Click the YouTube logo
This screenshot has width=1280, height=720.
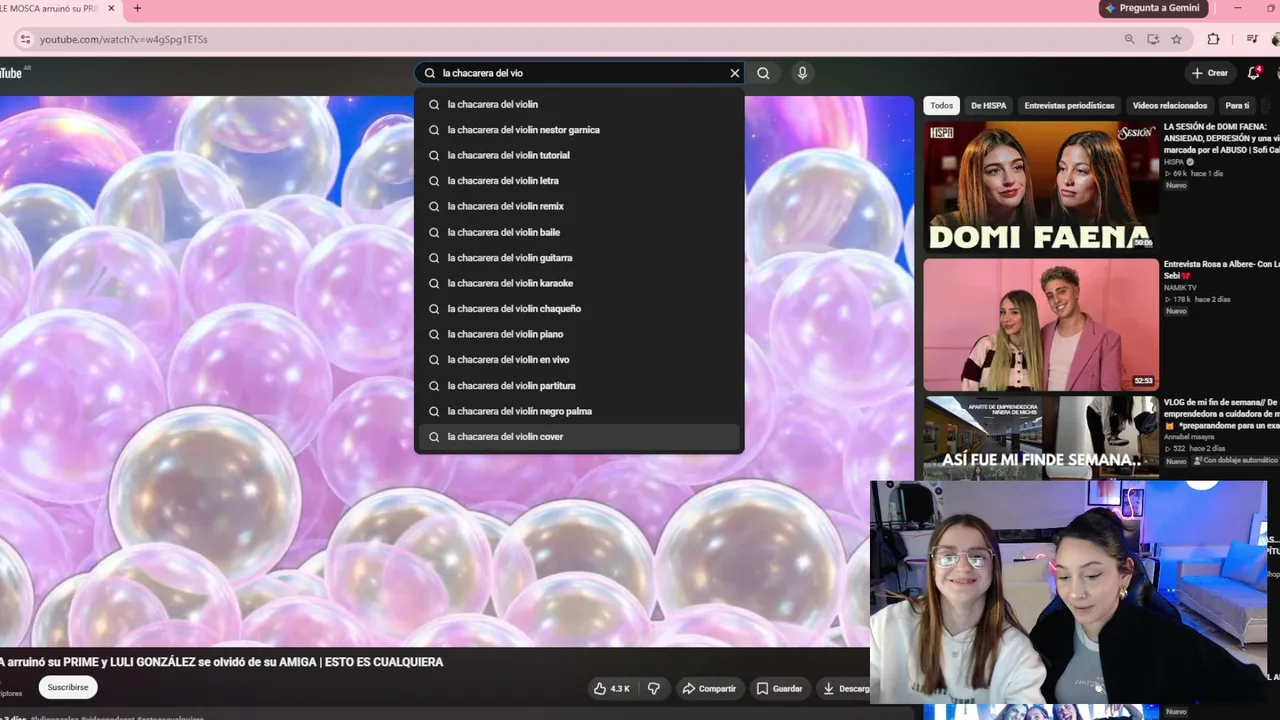click(x=12, y=73)
